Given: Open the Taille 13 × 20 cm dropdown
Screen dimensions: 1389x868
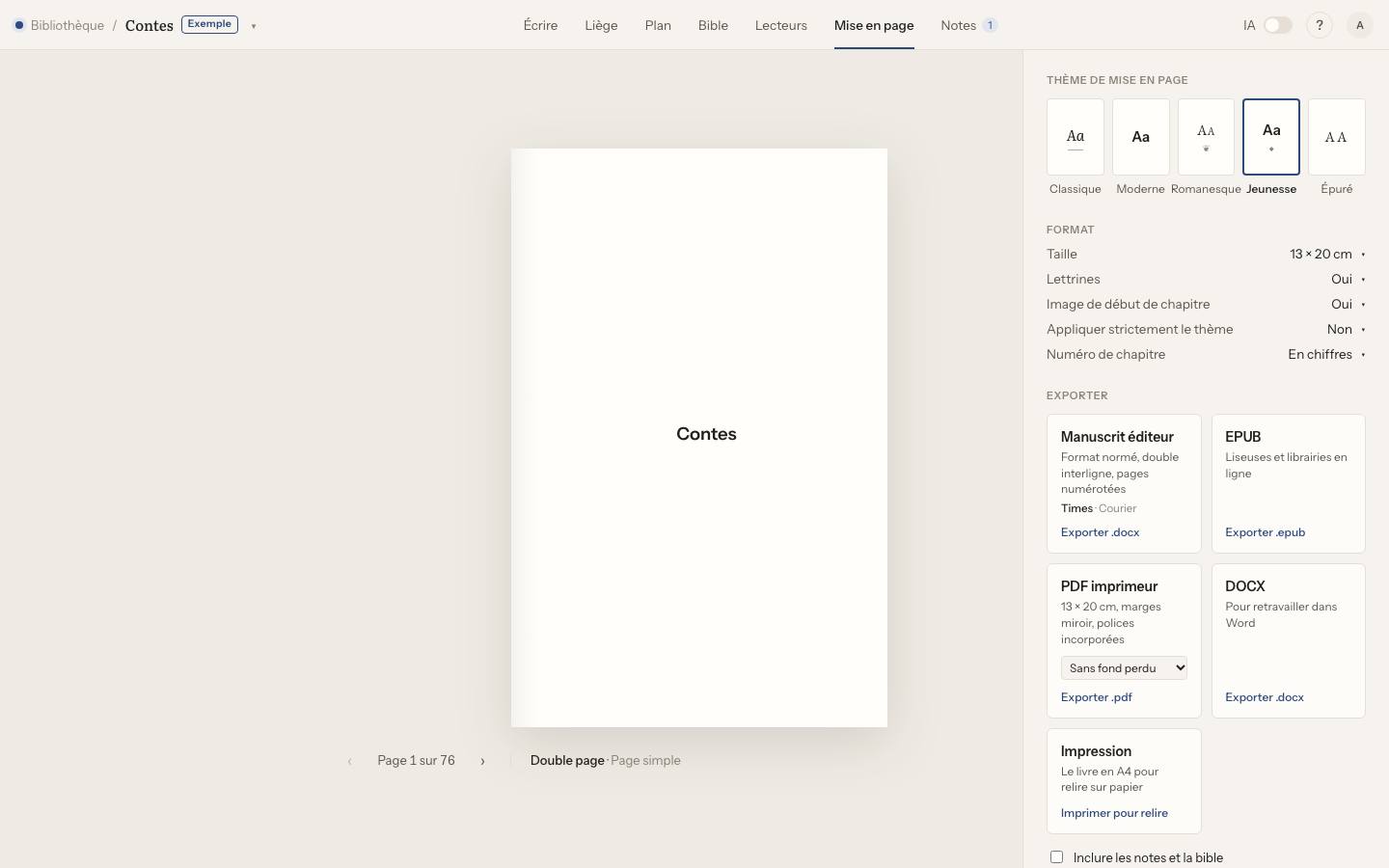Looking at the screenshot, I should 1327,255.
